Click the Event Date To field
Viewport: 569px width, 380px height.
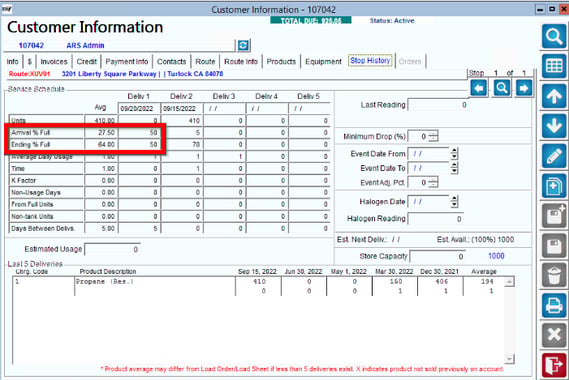[429, 168]
